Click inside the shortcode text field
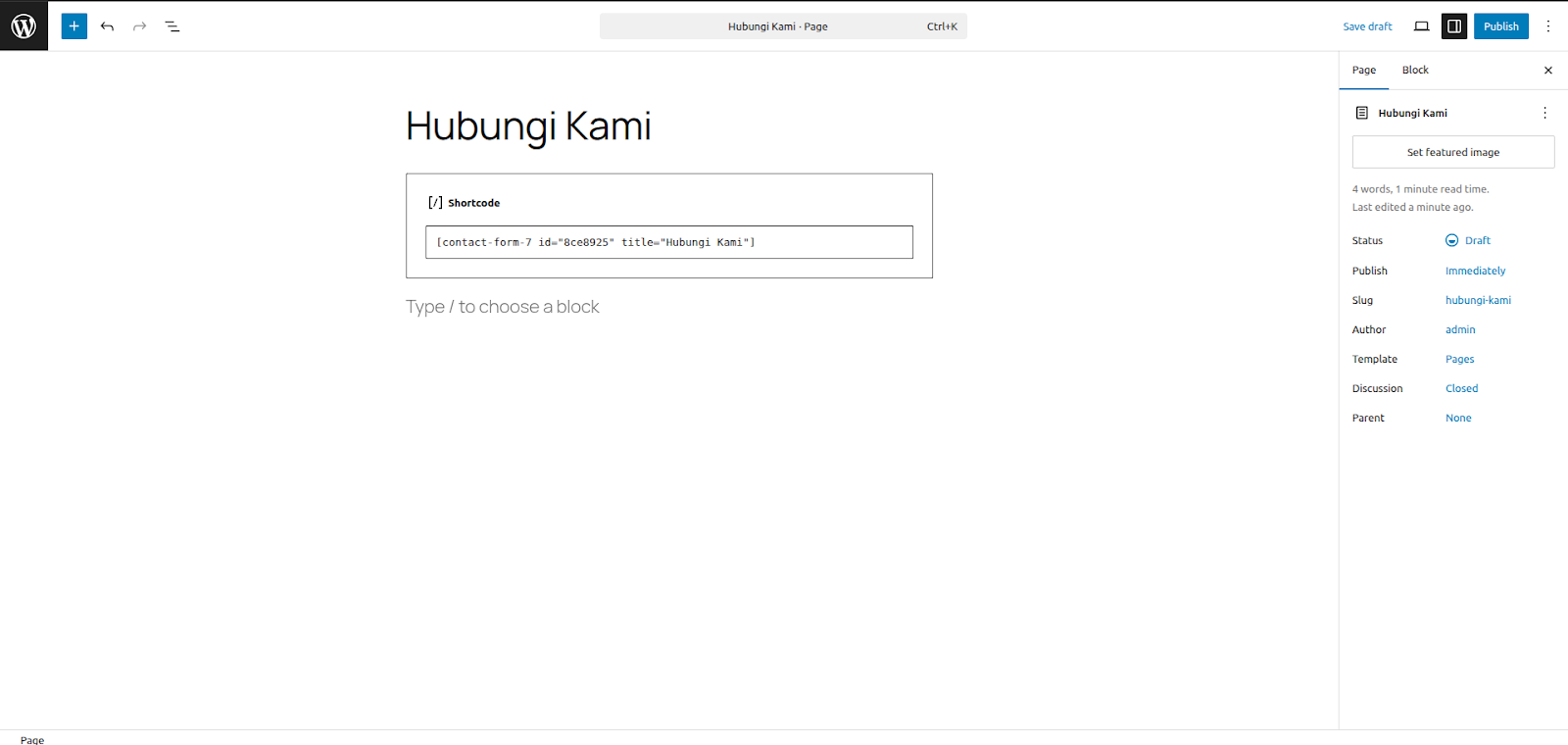Screen dimensions: 1568x745 pyautogui.click(x=668, y=242)
